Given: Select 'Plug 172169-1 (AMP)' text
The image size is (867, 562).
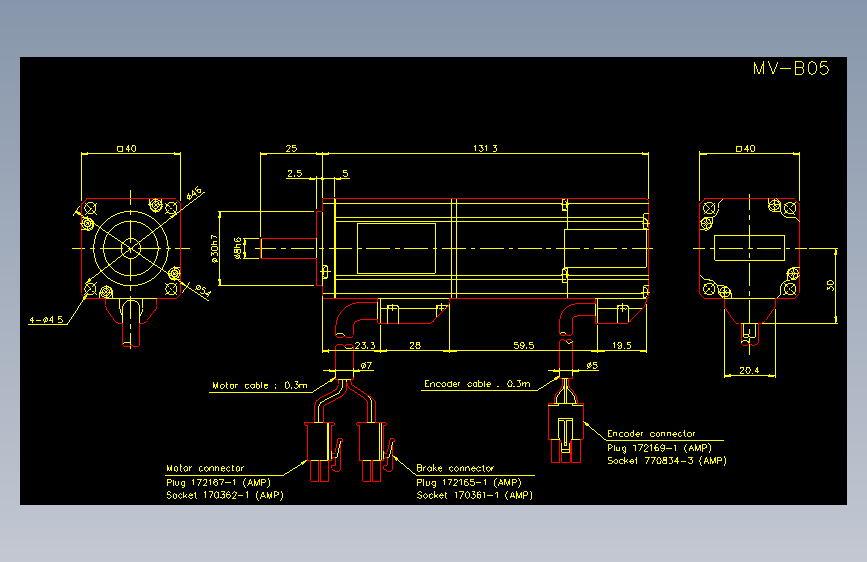Looking at the screenshot, I should (x=659, y=448).
